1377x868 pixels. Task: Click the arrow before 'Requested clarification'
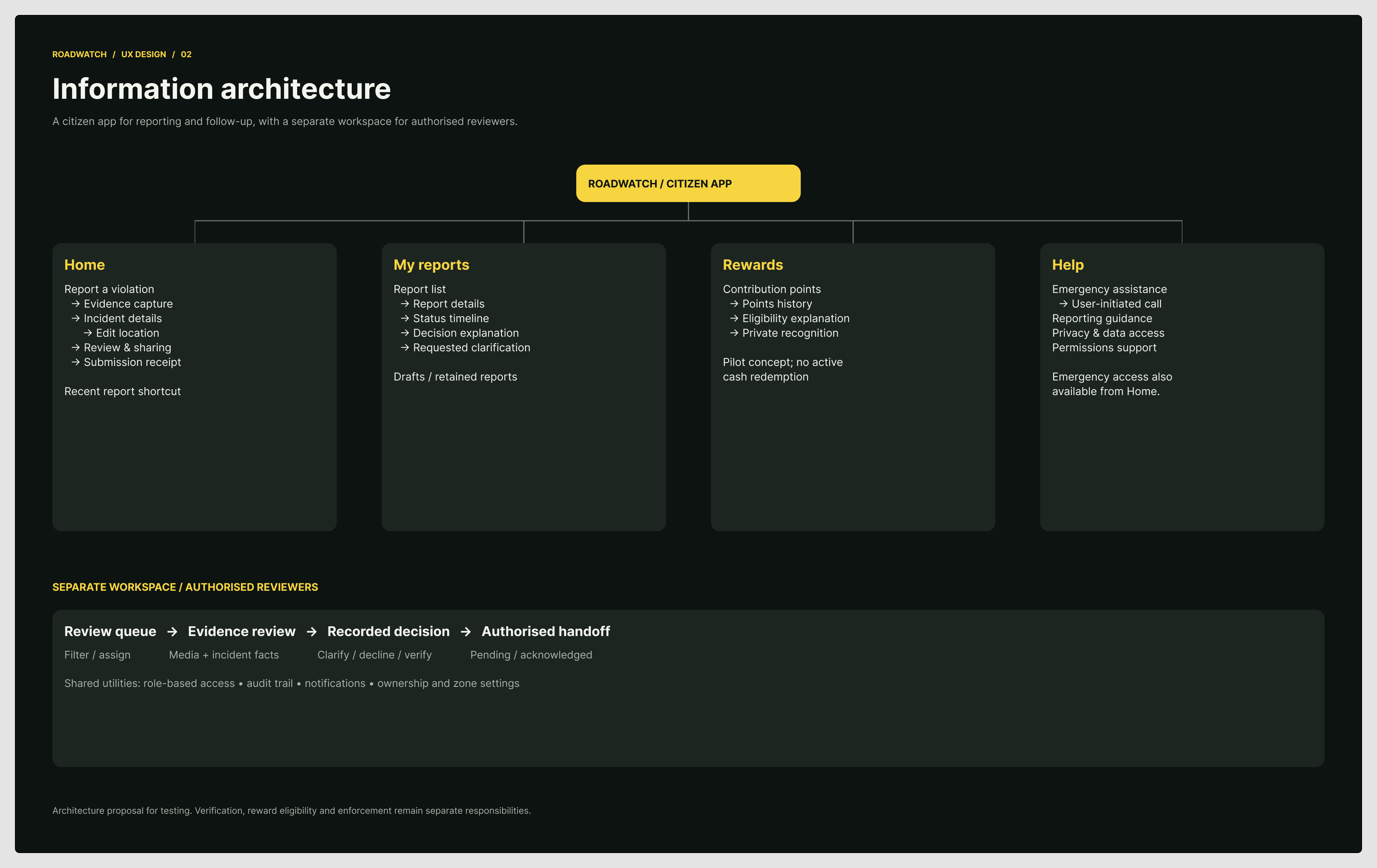tap(405, 347)
